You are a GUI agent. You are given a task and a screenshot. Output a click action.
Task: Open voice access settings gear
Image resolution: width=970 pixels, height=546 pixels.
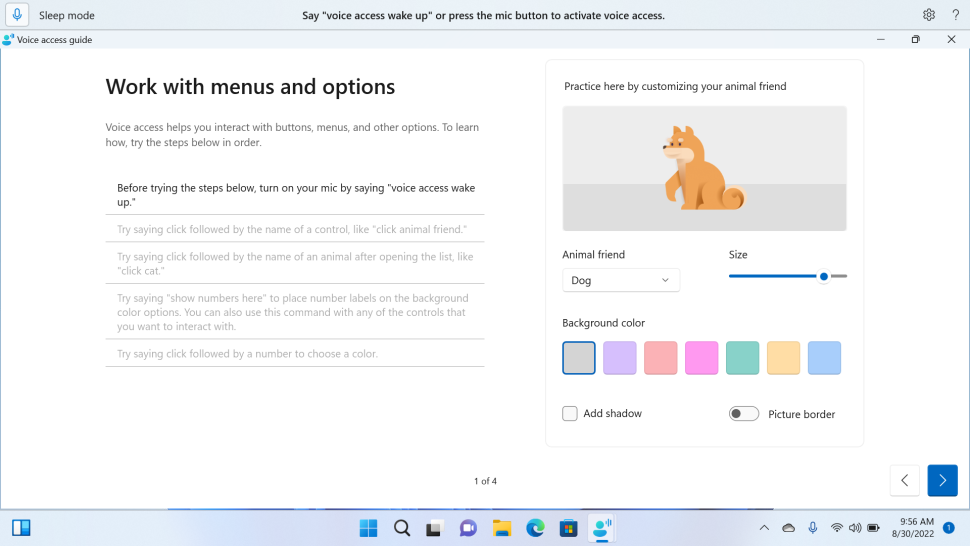click(929, 15)
